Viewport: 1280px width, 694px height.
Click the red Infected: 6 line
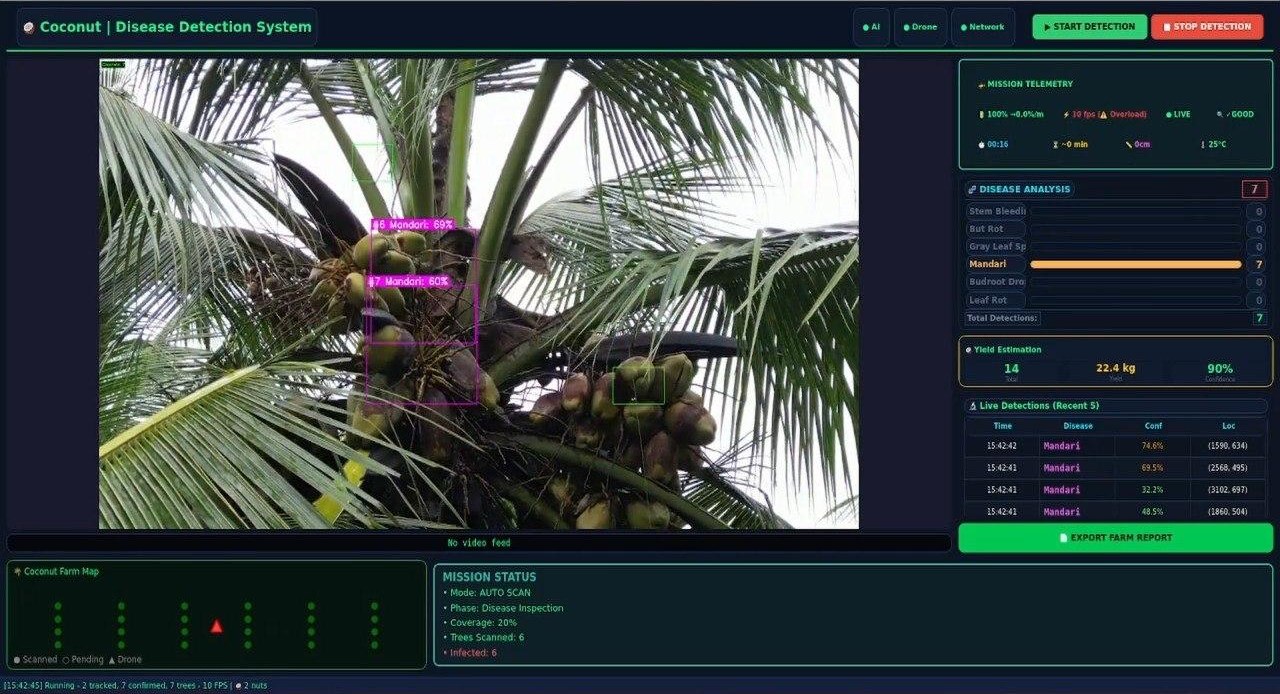(469, 653)
